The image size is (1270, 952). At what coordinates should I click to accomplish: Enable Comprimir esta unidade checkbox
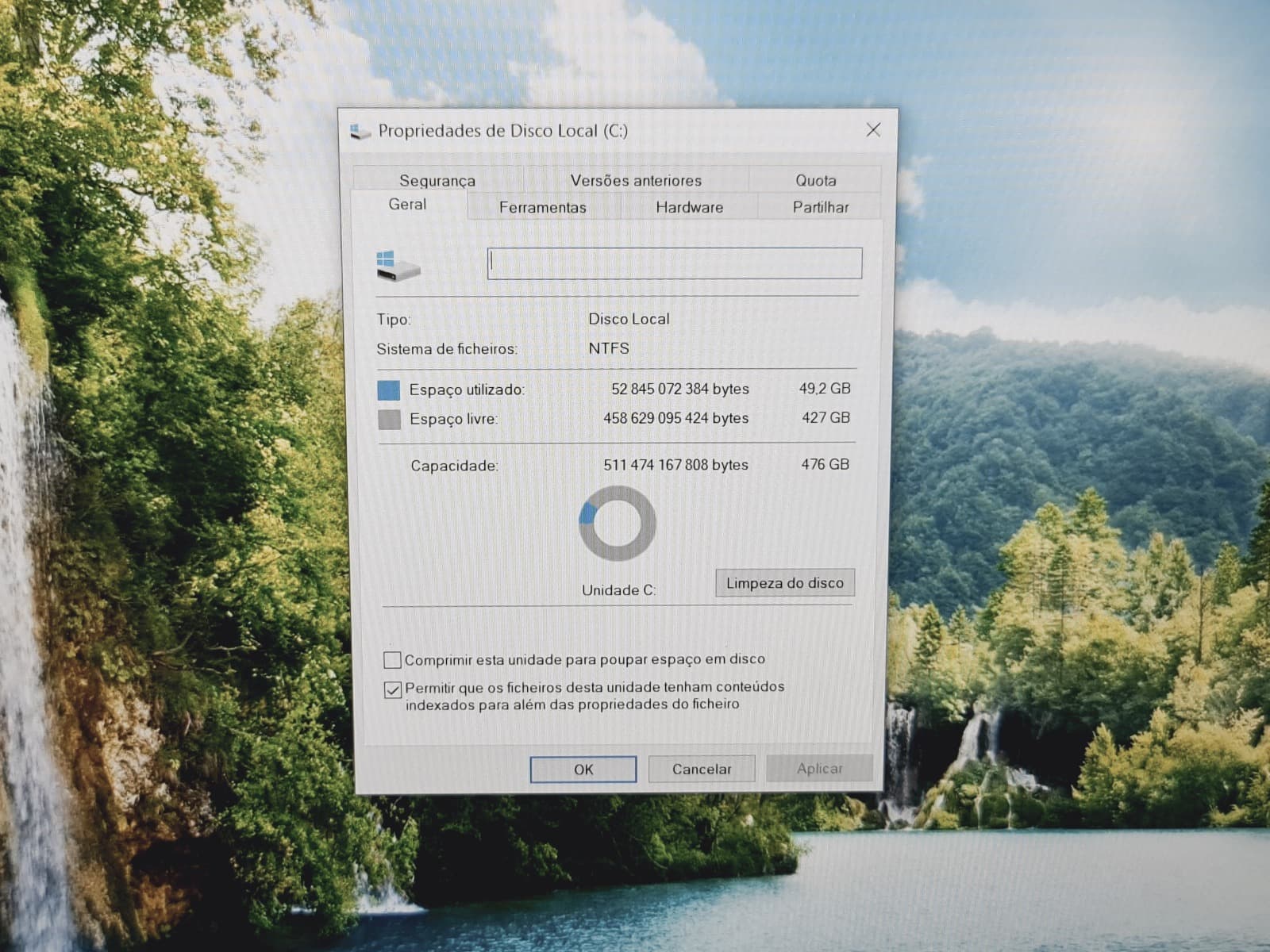point(392,660)
